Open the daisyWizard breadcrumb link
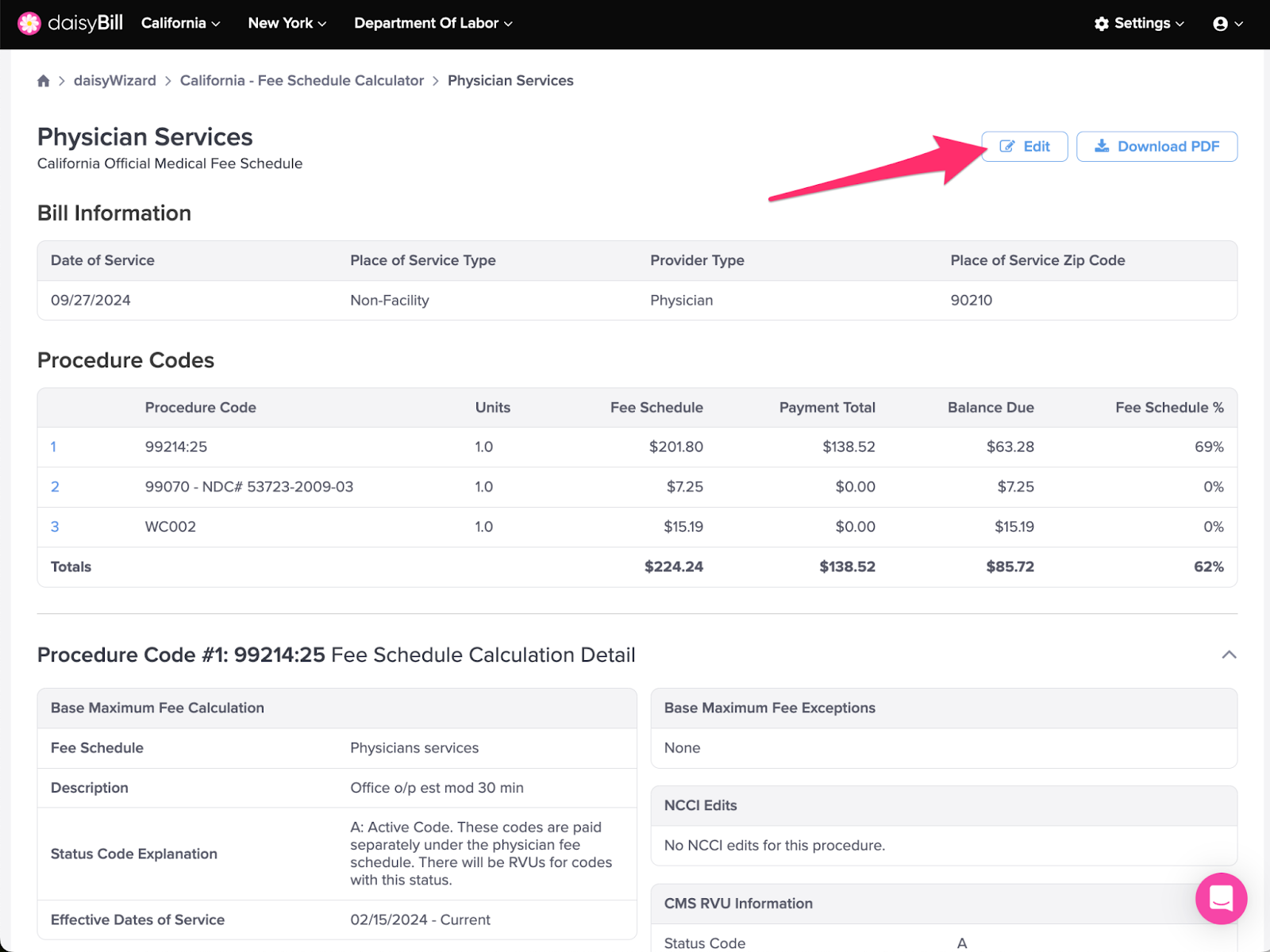The height and width of the screenshot is (952, 1270). point(115,81)
